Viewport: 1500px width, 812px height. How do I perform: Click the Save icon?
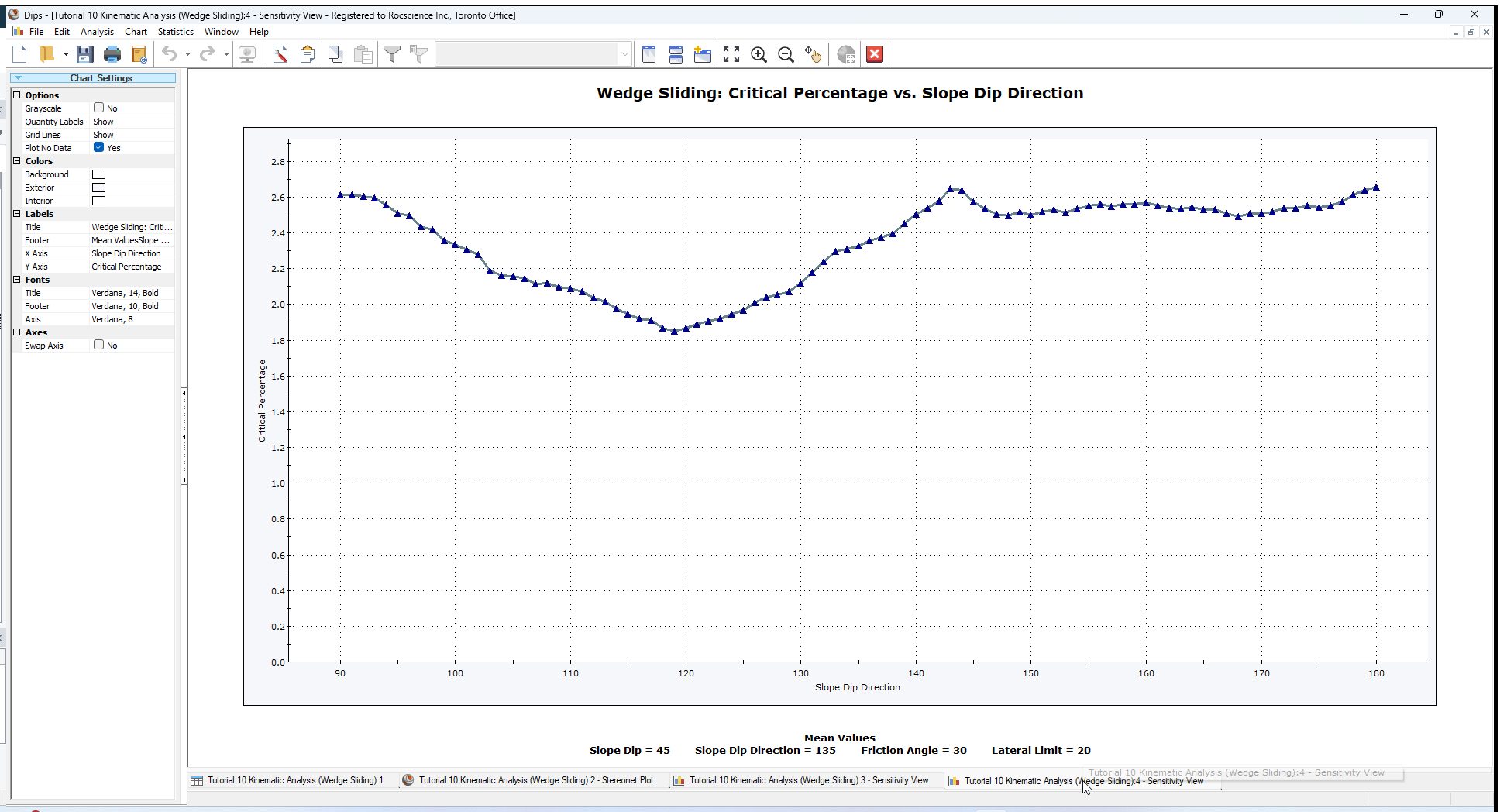[85, 54]
